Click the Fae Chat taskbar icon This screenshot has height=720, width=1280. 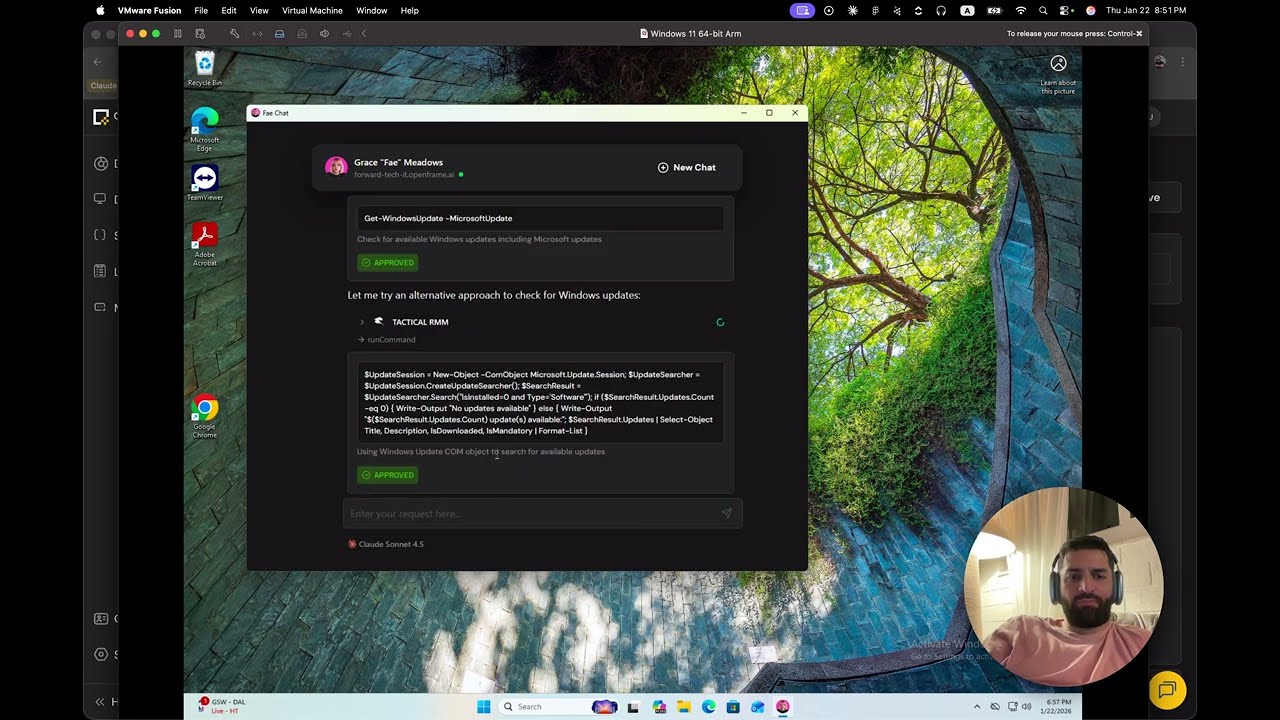click(x=783, y=707)
